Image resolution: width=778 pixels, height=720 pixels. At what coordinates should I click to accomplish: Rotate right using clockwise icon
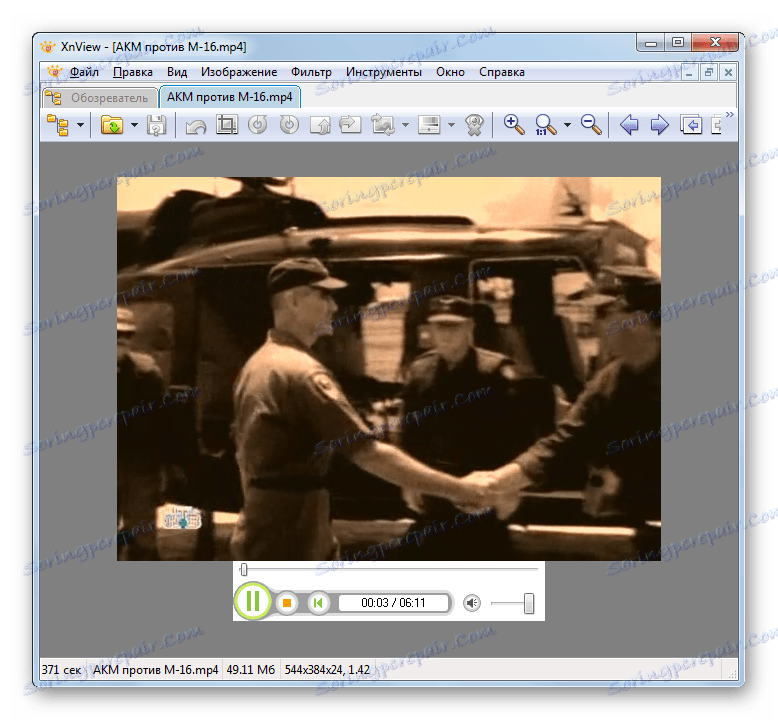pos(289,125)
